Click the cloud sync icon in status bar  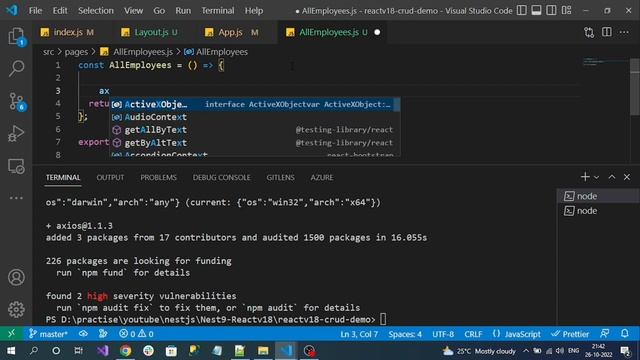click(83, 334)
